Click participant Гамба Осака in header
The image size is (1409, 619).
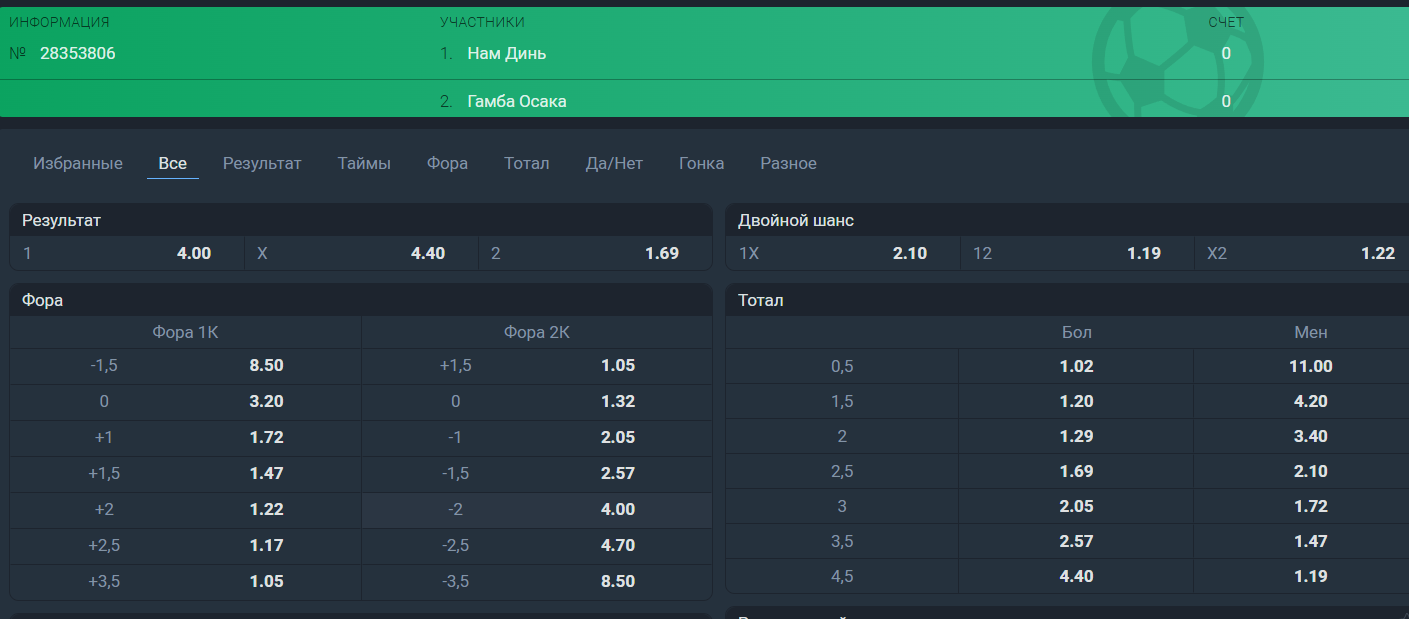tap(517, 101)
